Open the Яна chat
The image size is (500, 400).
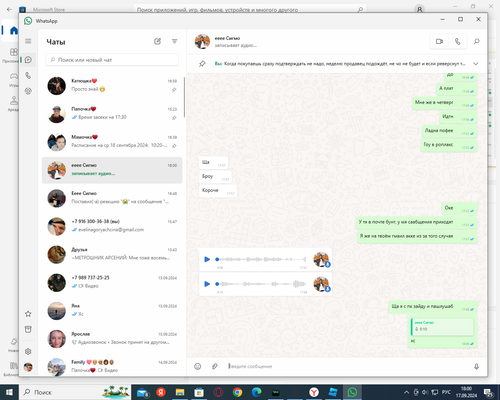pos(112,311)
